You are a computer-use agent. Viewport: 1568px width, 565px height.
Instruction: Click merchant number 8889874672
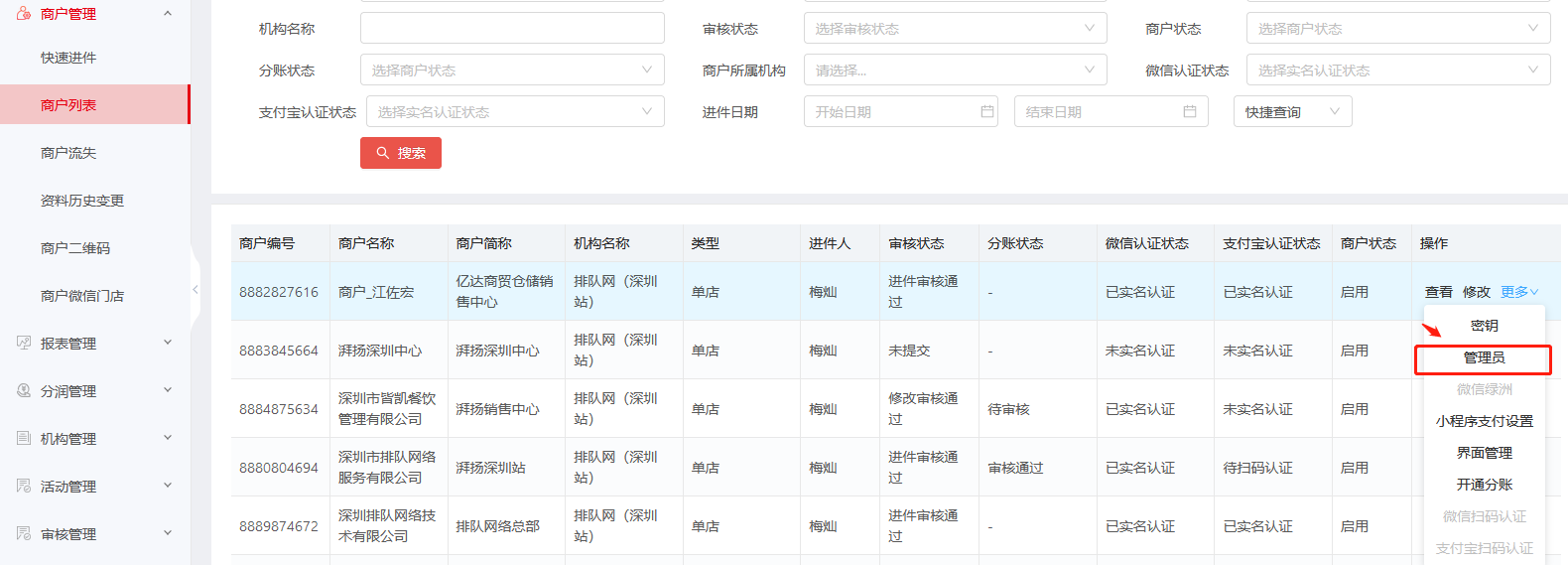pos(279,526)
